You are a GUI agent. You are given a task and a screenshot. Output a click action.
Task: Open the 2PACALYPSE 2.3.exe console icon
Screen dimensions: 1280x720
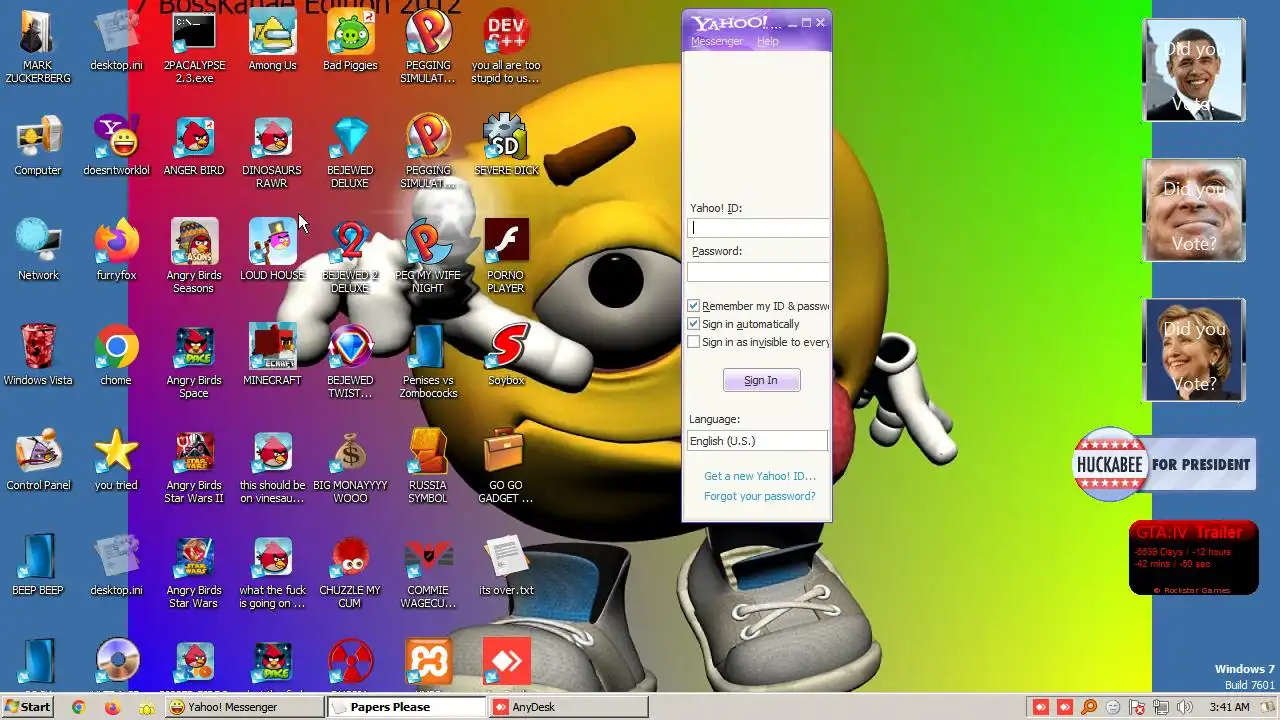point(194,45)
